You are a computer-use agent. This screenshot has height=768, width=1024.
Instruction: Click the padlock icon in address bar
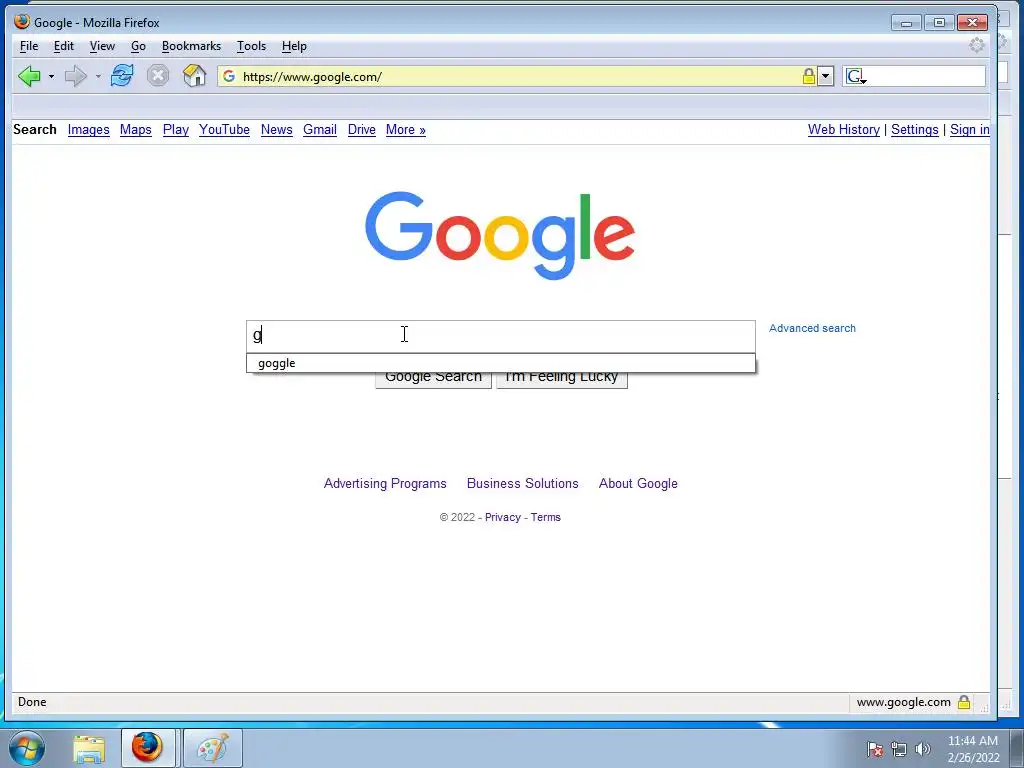pos(808,76)
